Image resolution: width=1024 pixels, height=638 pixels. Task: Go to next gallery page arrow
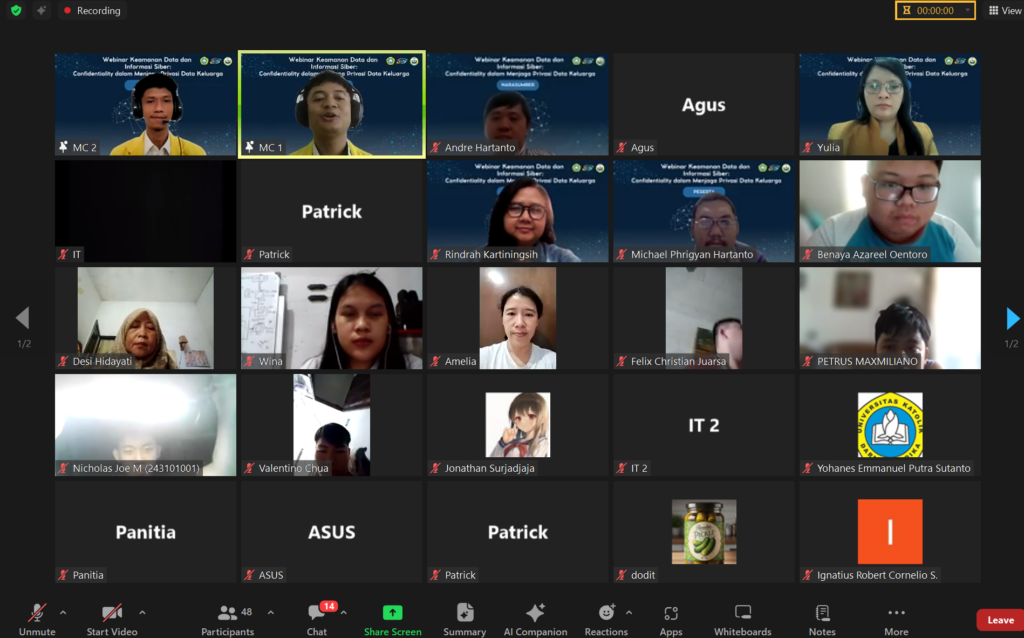(1012, 318)
